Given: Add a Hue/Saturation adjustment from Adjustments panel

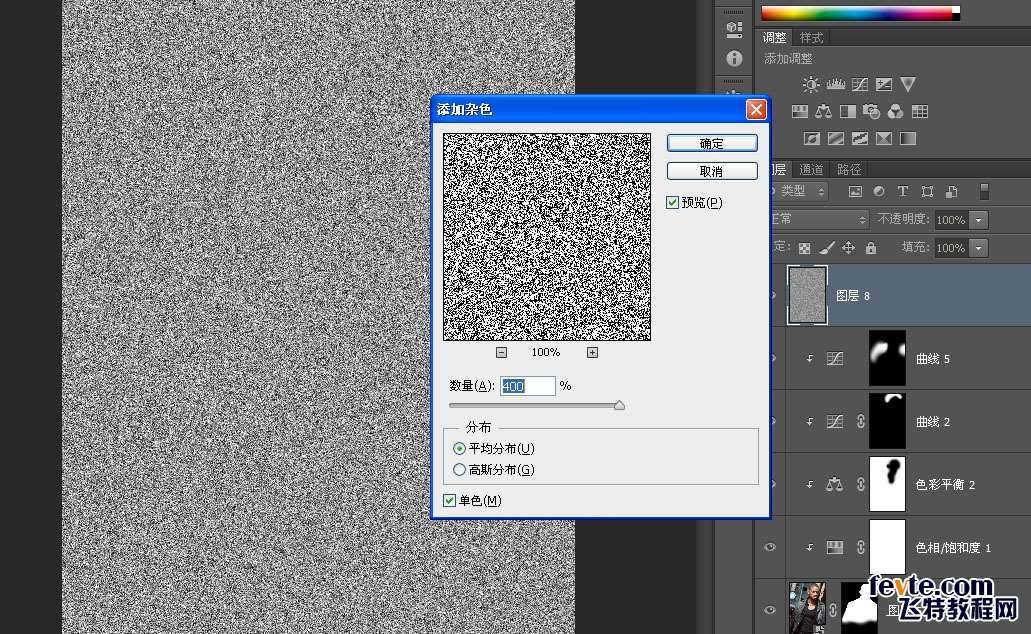Looking at the screenshot, I should pyautogui.click(x=800, y=111).
